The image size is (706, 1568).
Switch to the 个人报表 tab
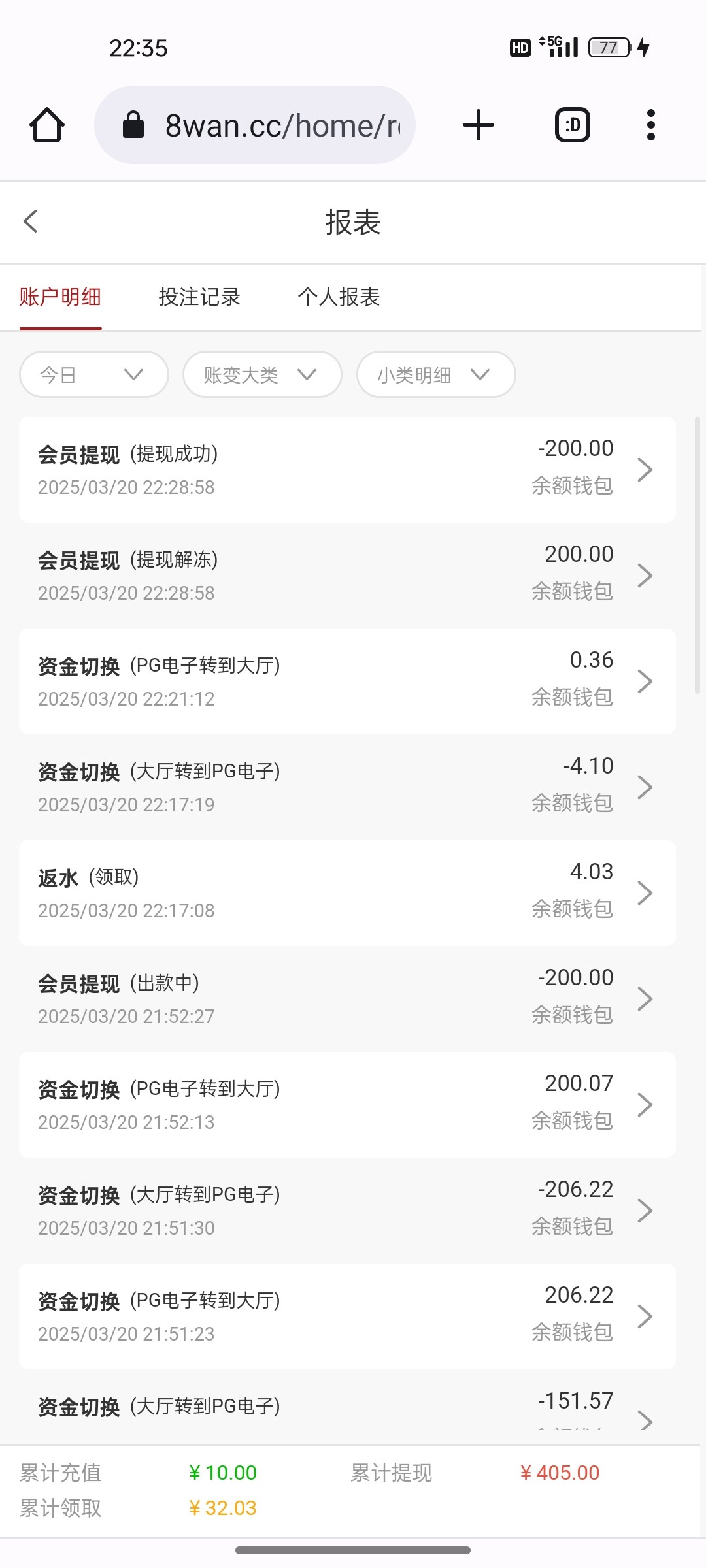[x=339, y=297]
